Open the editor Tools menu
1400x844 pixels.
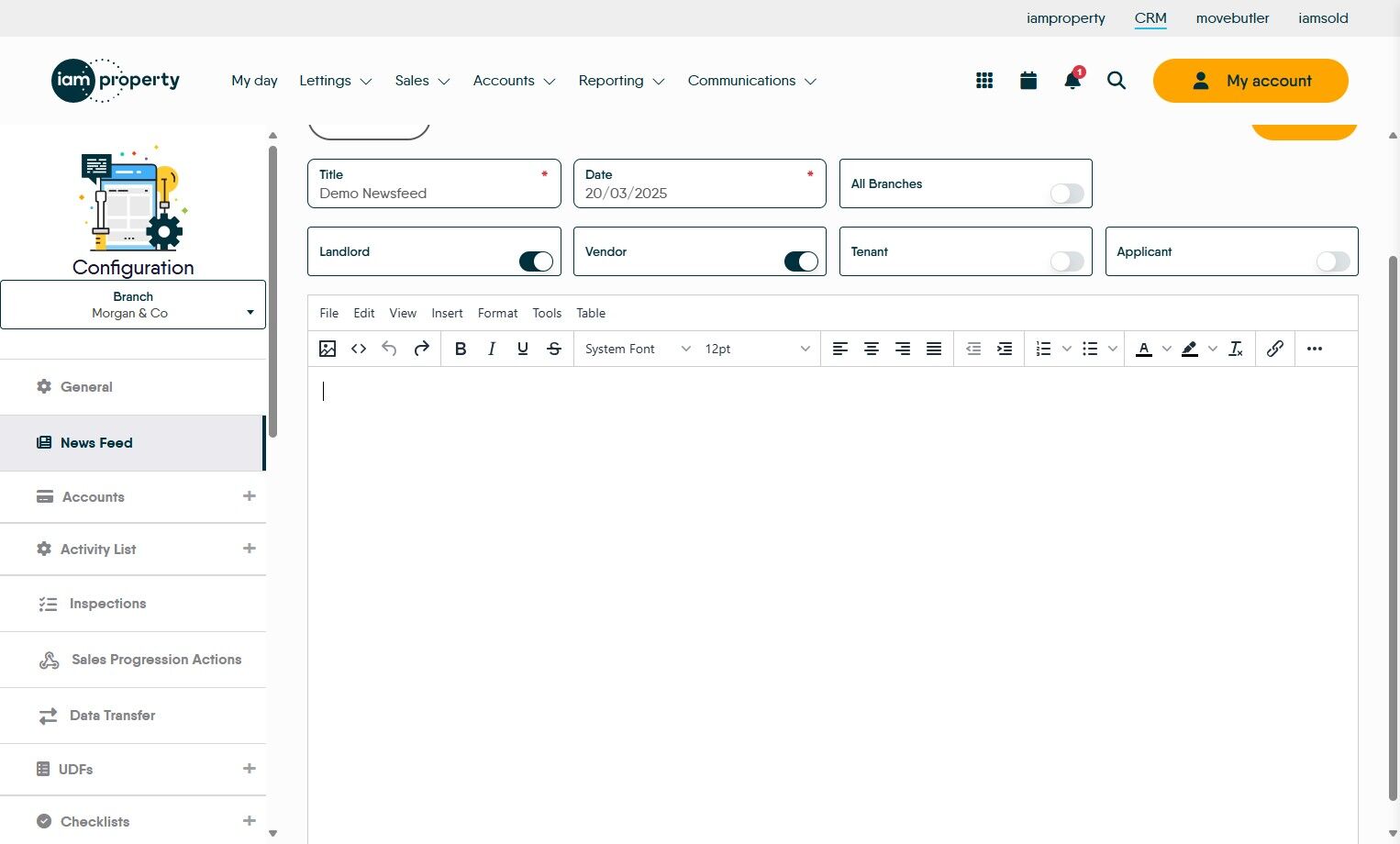547,313
